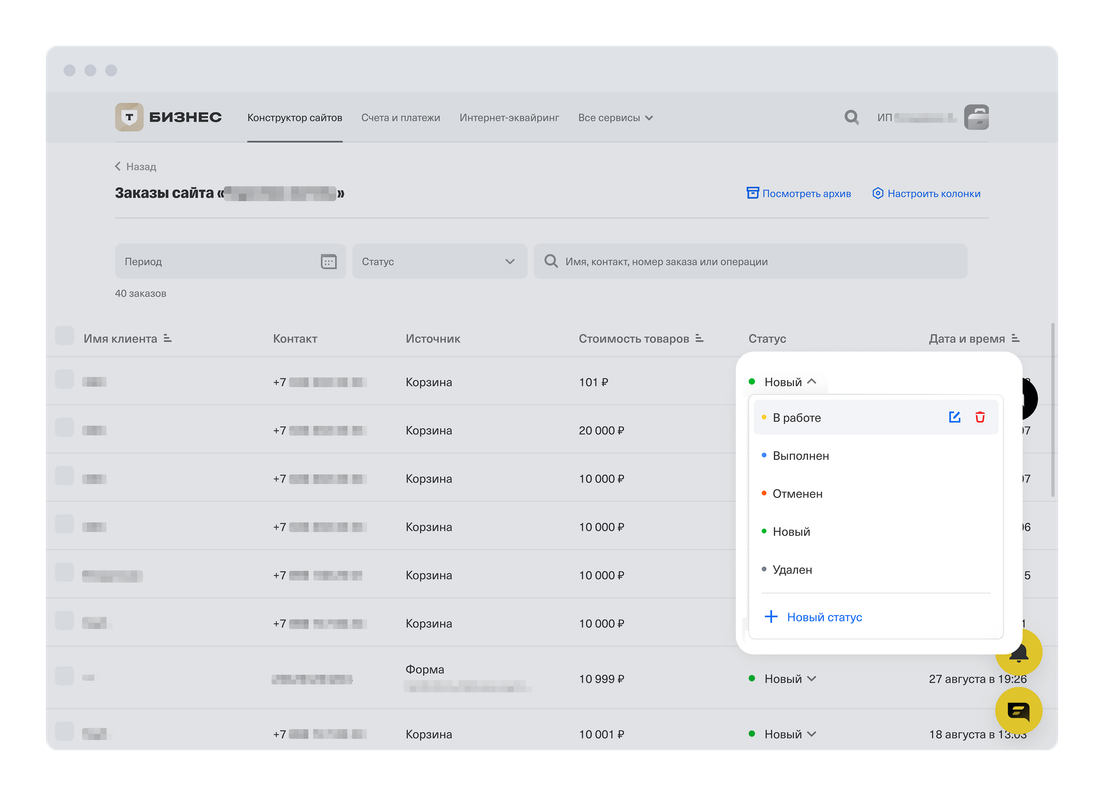Click the calendar icon in Период field
Image resolution: width=1104 pixels, height=796 pixels.
pyautogui.click(x=328, y=261)
